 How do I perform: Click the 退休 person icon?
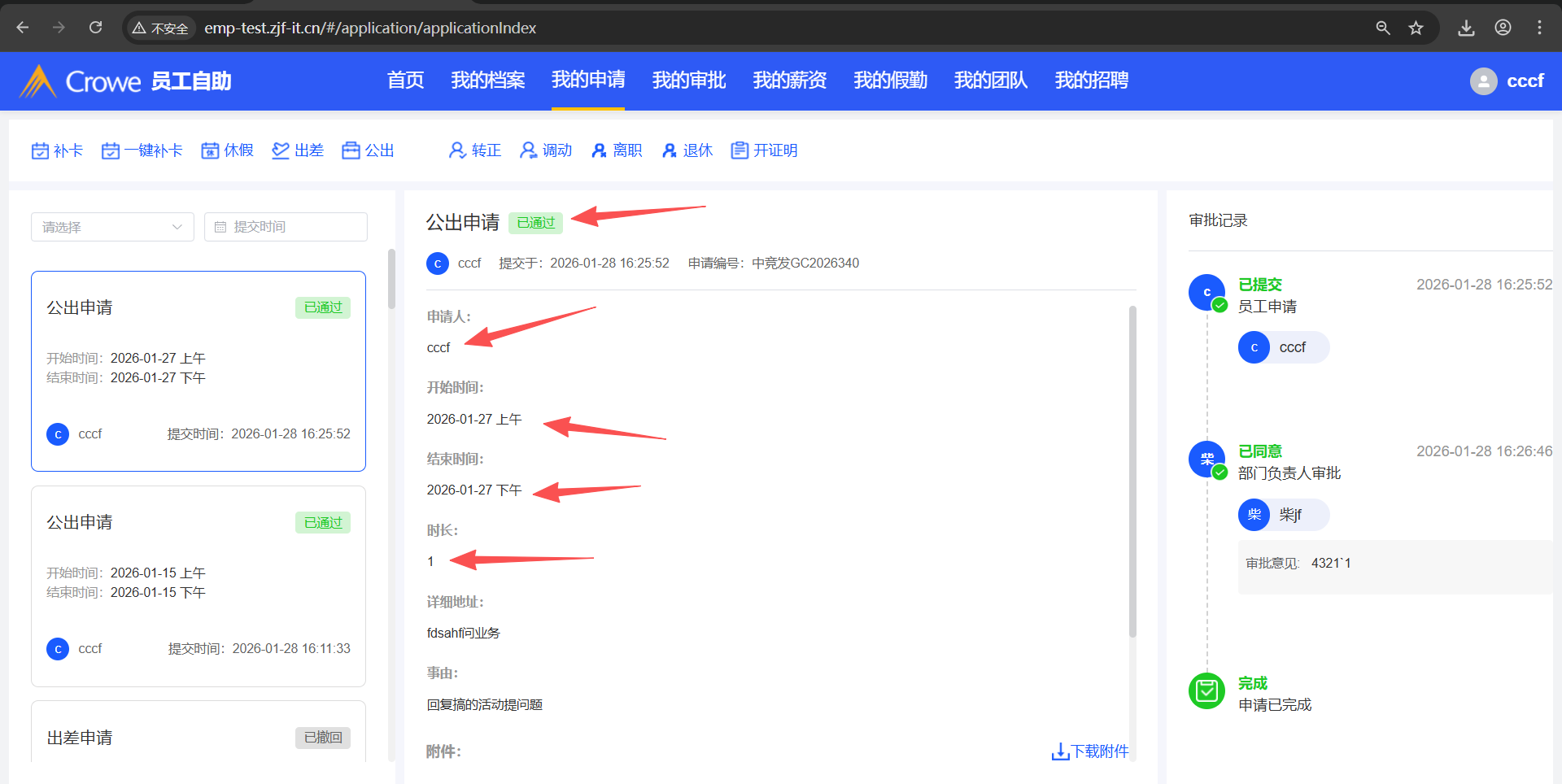[670, 150]
